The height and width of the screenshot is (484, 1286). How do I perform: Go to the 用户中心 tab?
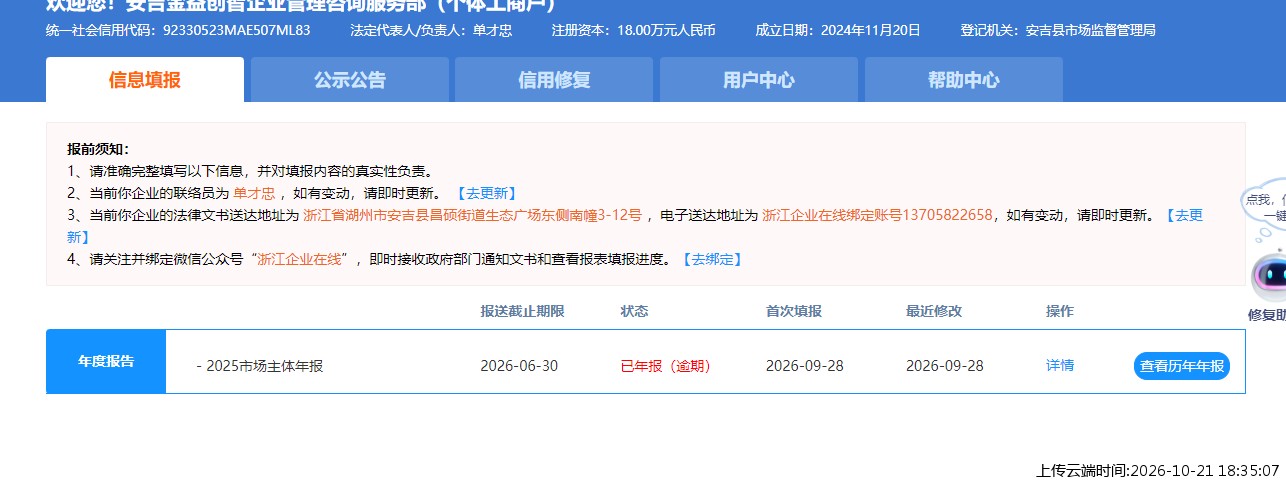pyautogui.click(x=759, y=80)
